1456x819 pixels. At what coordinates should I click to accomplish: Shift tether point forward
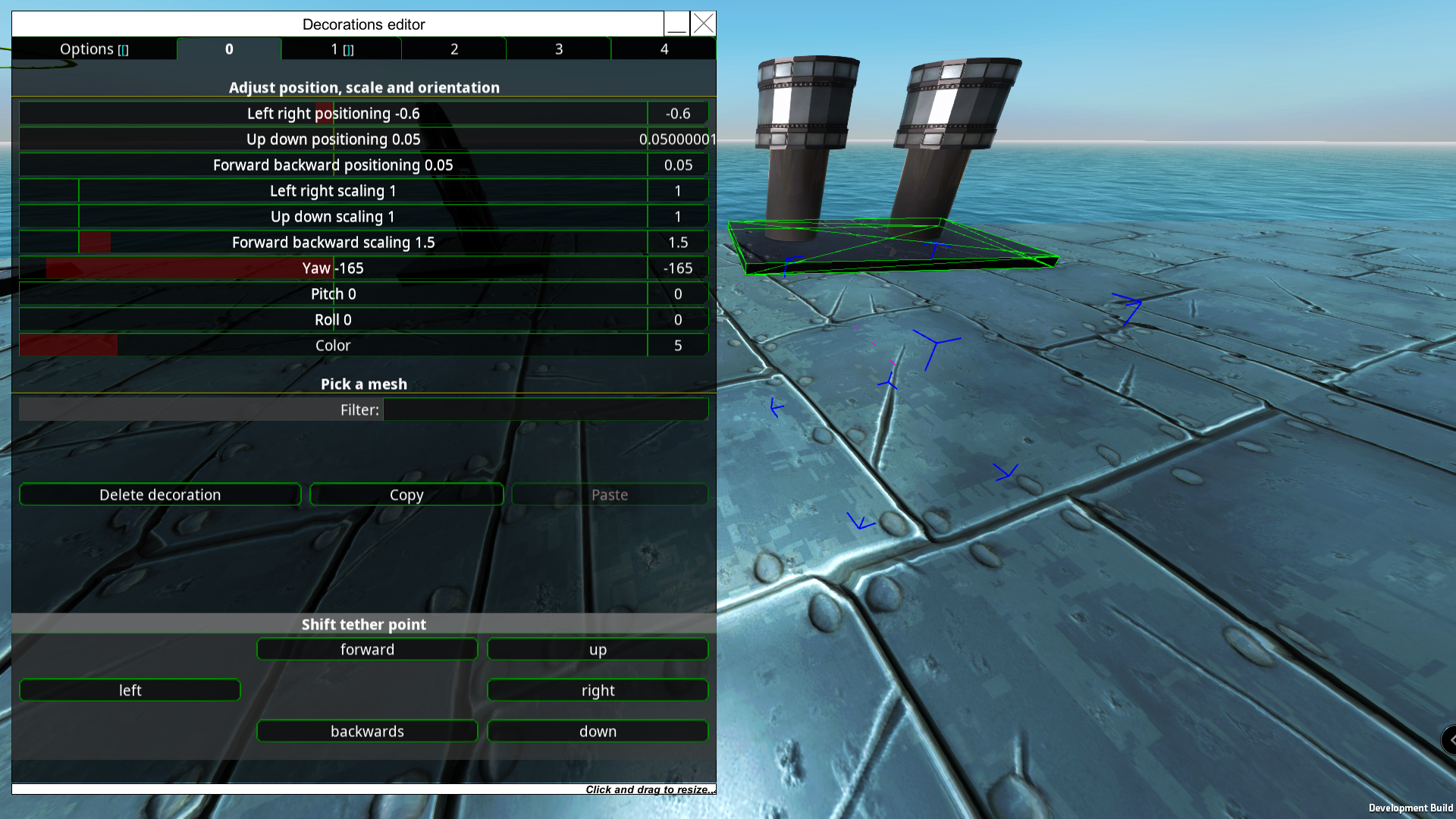tap(367, 649)
